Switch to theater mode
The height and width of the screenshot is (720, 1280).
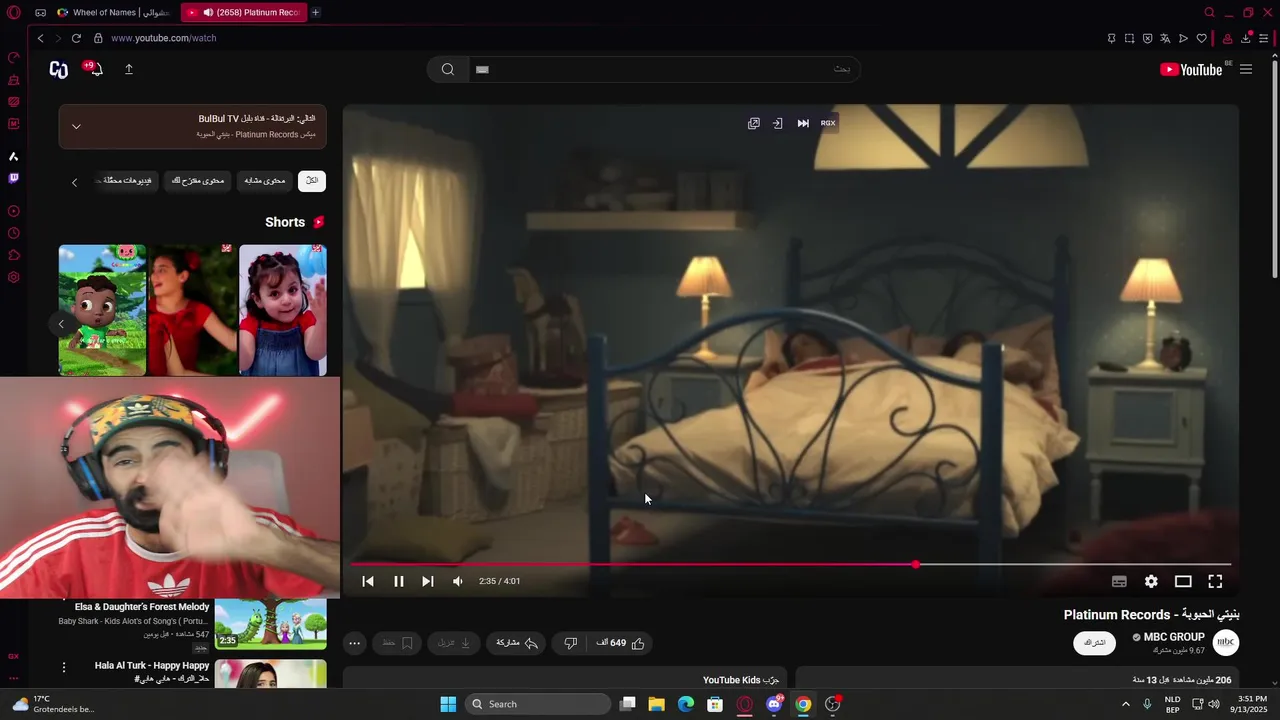[x=1183, y=581]
